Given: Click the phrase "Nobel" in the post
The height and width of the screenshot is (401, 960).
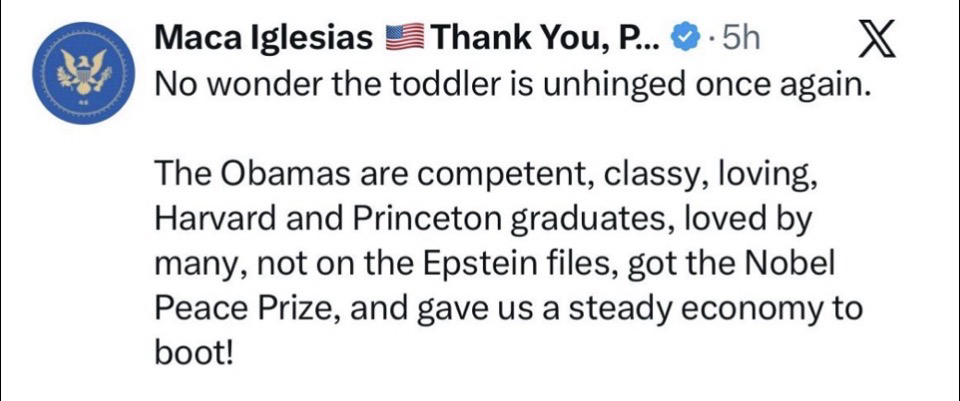Looking at the screenshot, I should (x=797, y=265).
